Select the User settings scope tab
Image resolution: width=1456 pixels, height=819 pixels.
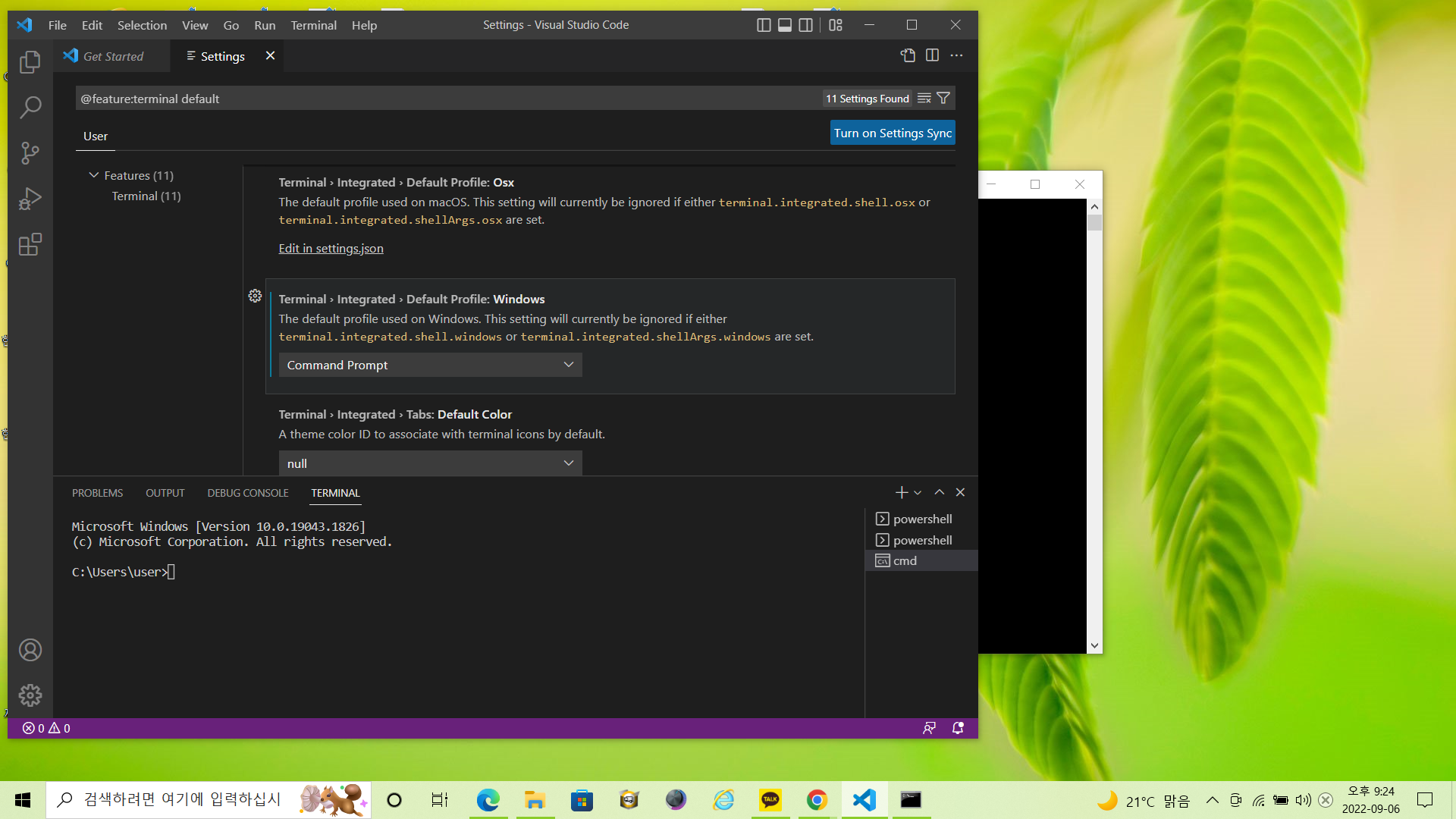click(96, 136)
